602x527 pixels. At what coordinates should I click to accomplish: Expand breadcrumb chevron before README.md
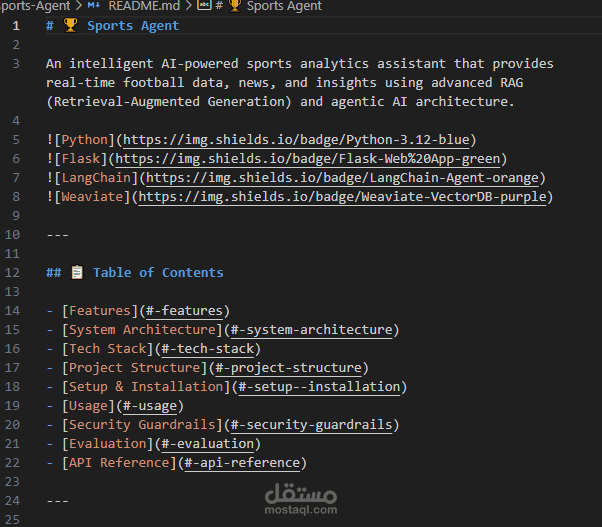tap(78, 6)
